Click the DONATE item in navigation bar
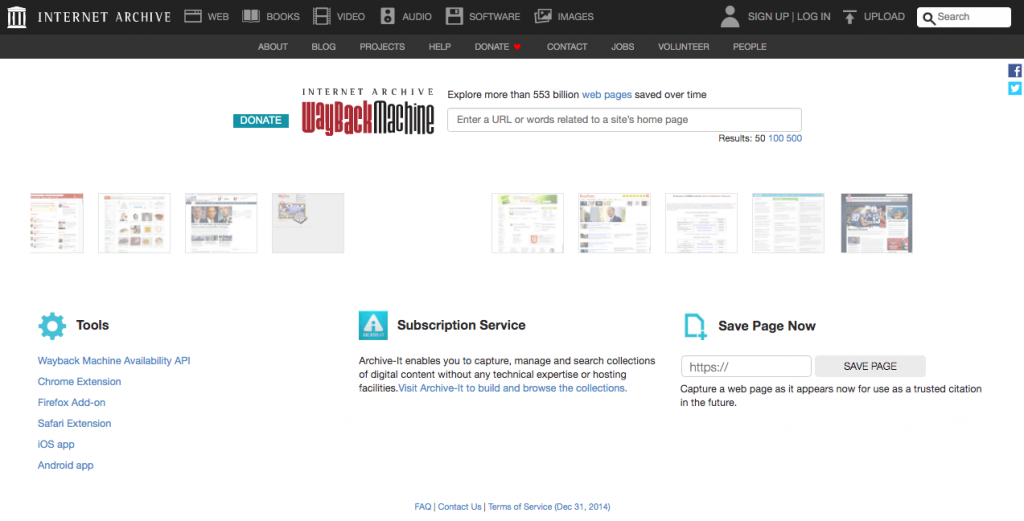 (x=492, y=47)
